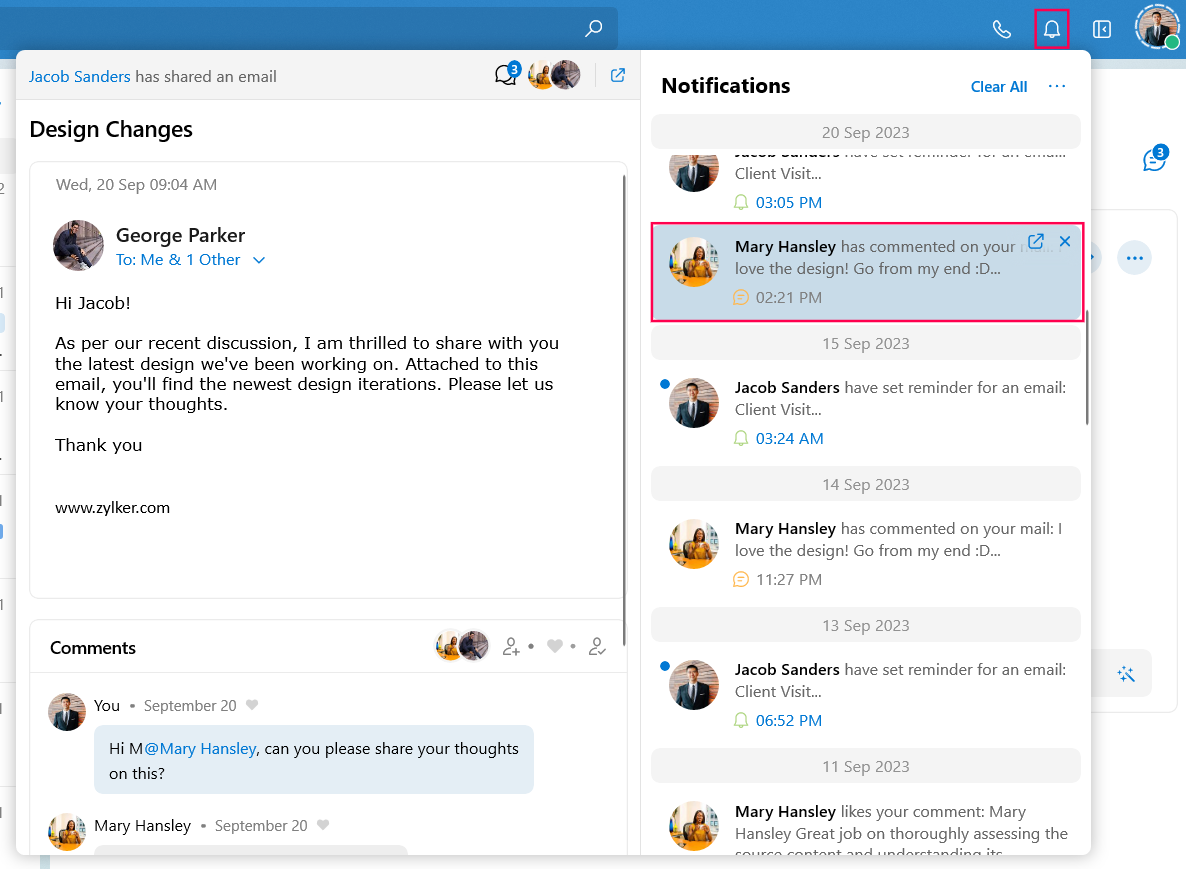The width and height of the screenshot is (1186, 869).
Task: Open comments bubble icon with badge 3
Action: 506,75
